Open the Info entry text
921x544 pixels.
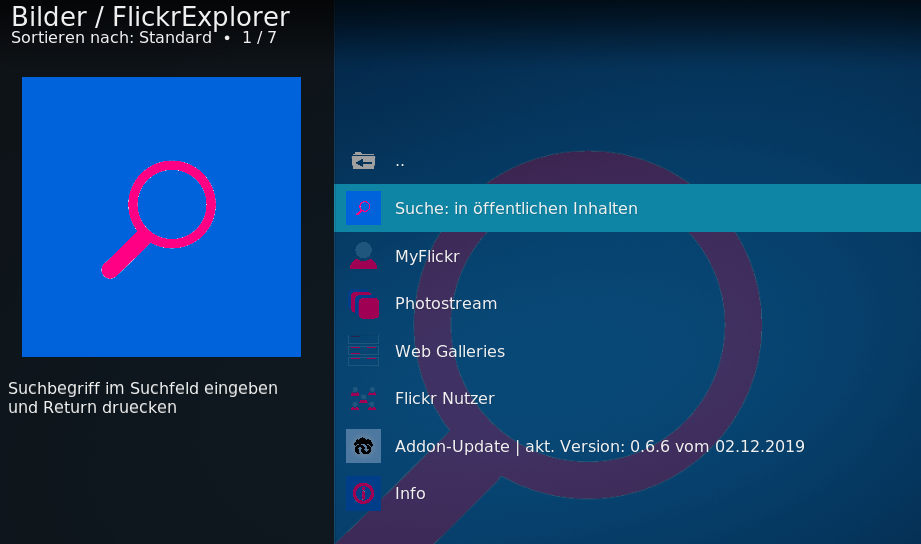[x=410, y=493]
